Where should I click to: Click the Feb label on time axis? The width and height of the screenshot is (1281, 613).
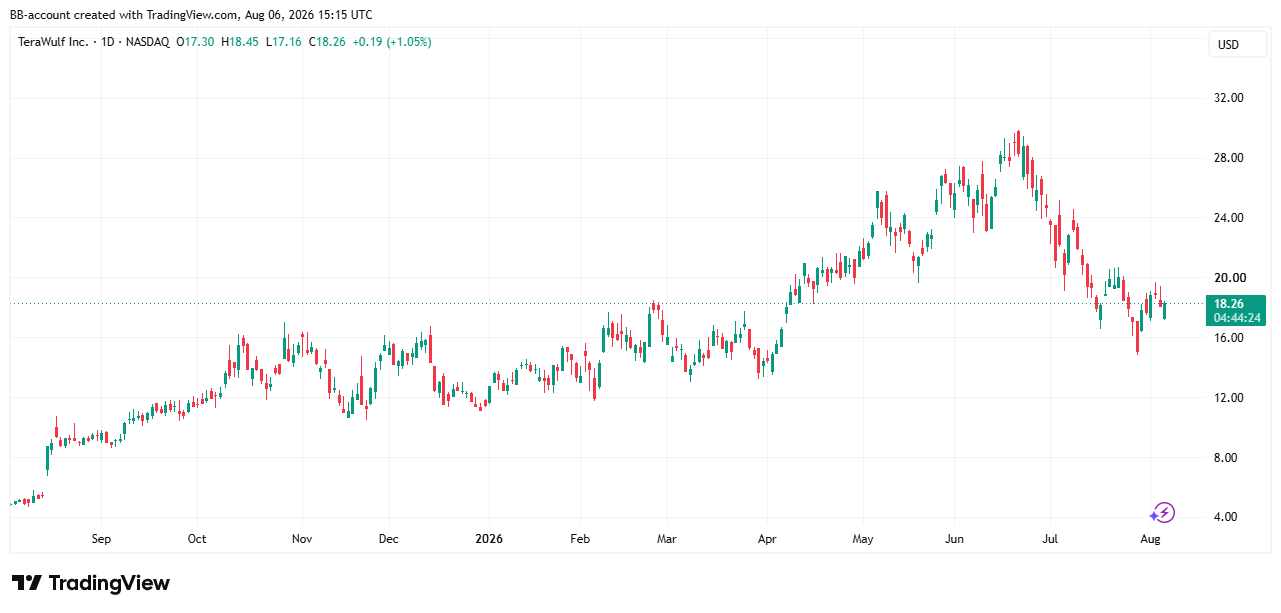[581, 539]
